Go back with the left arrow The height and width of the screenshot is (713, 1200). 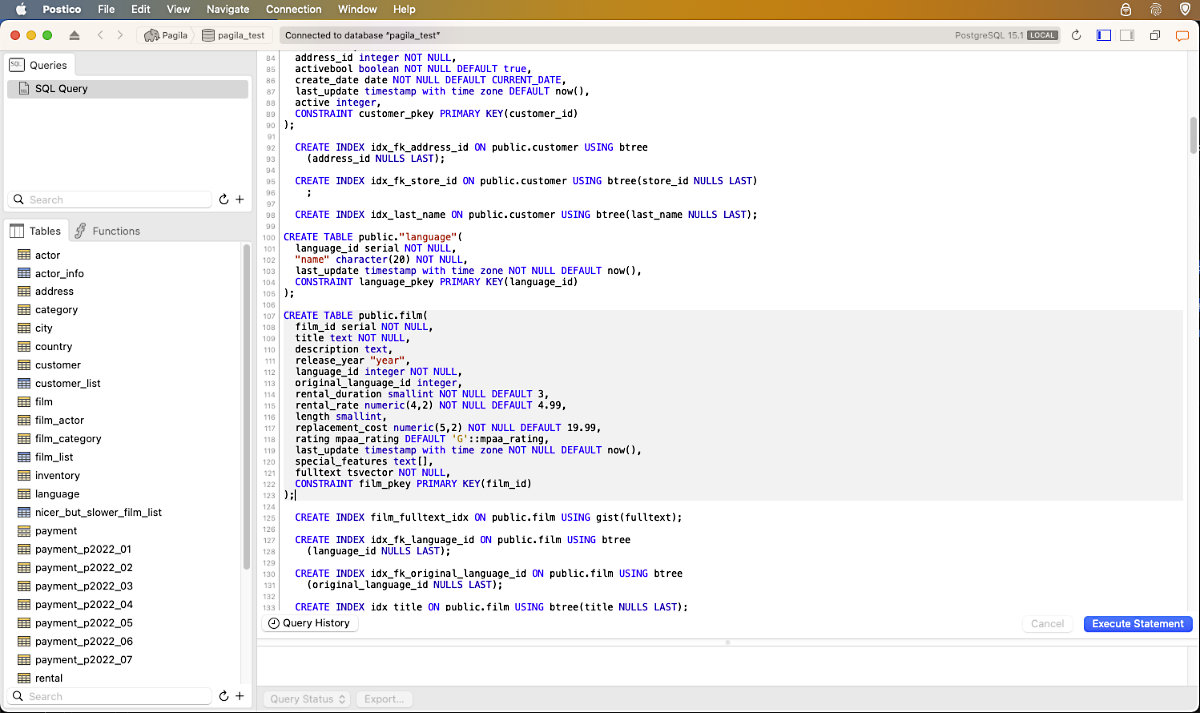click(100, 35)
